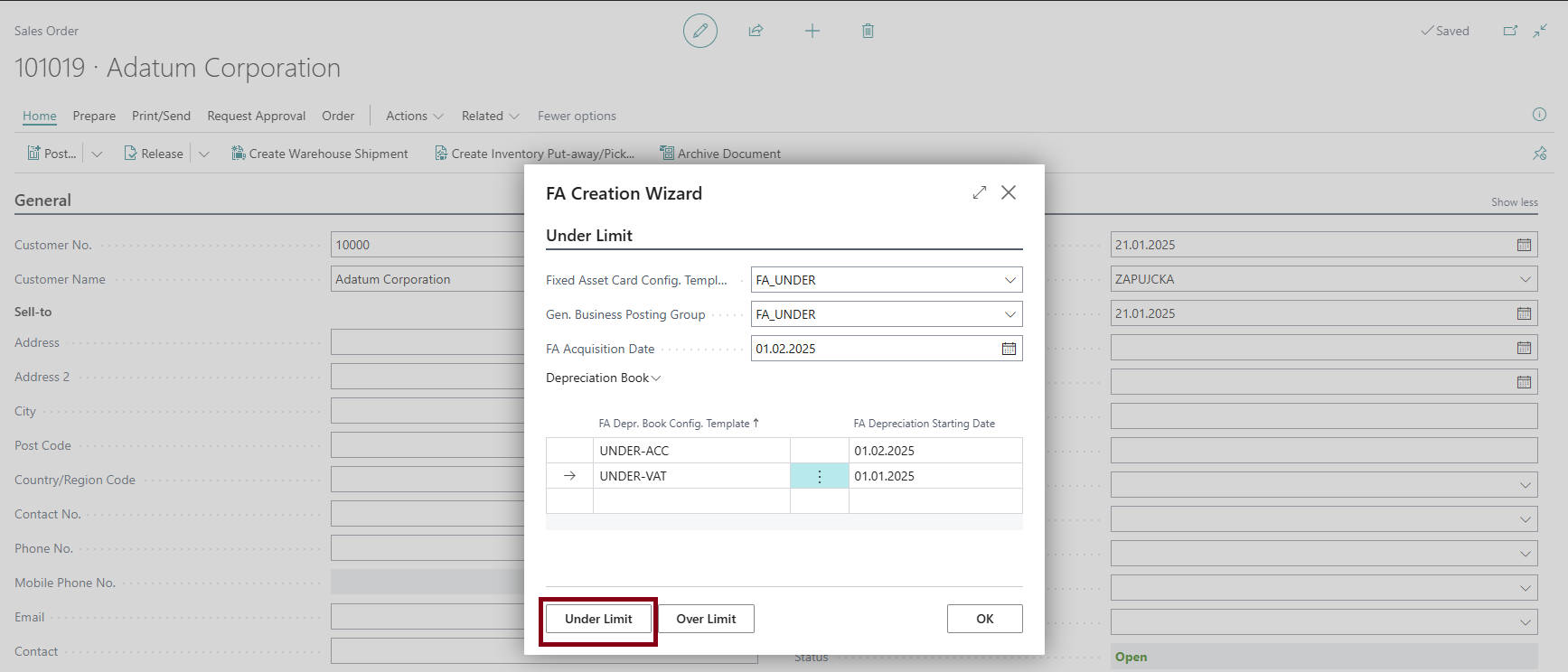
Task: Click Create Warehouse Shipment
Action: 320,154
